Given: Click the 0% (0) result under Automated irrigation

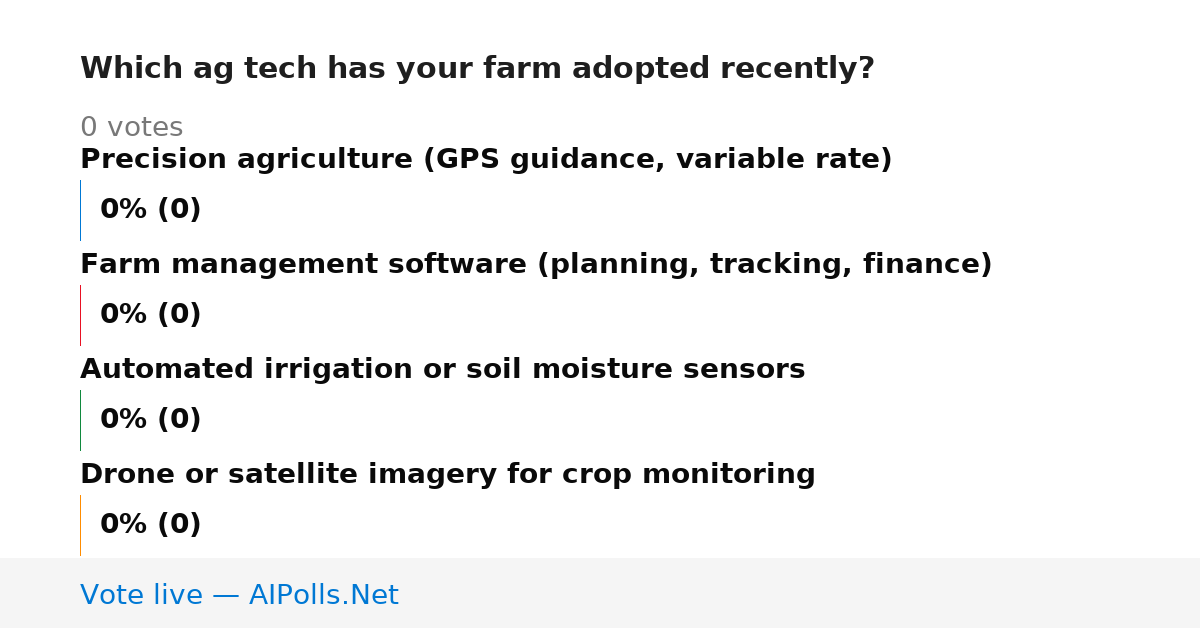Looking at the screenshot, I should pyautogui.click(x=151, y=420).
